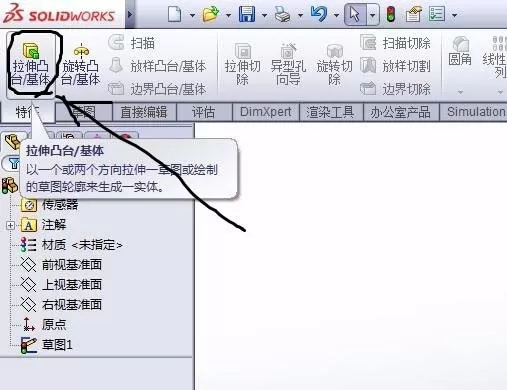Click Swept Cut (扫描切除)
The image size is (507, 390).
[396, 43]
